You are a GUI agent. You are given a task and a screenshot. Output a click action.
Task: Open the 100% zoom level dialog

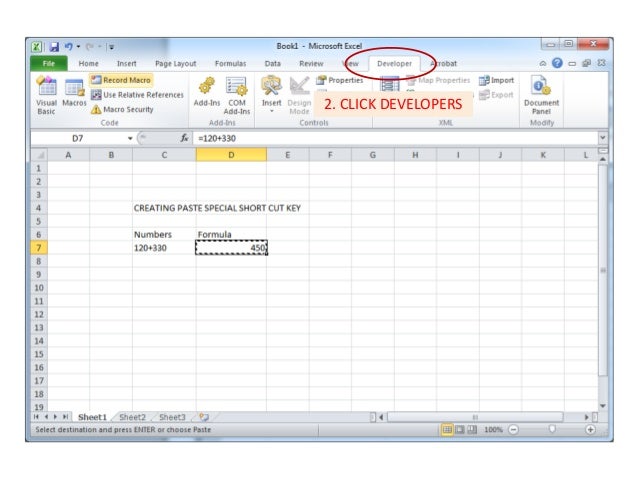click(x=493, y=429)
